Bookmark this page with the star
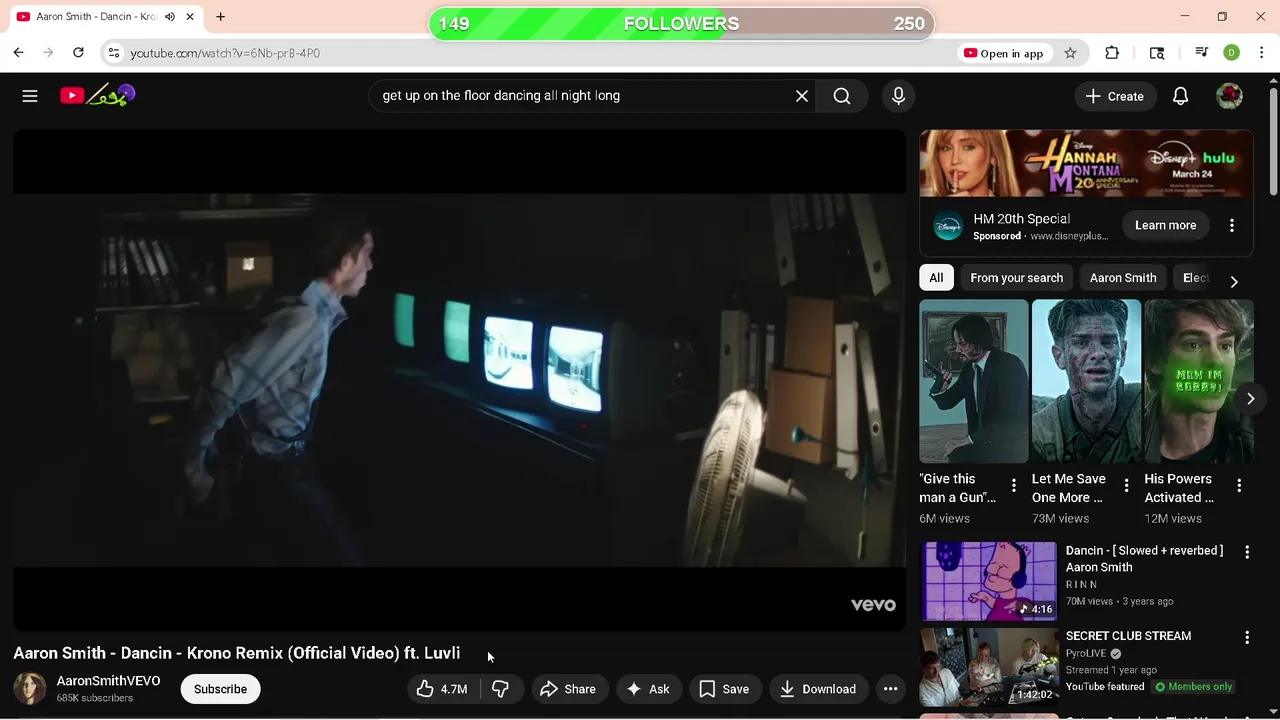The width and height of the screenshot is (1280, 720). tap(1070, 53)
